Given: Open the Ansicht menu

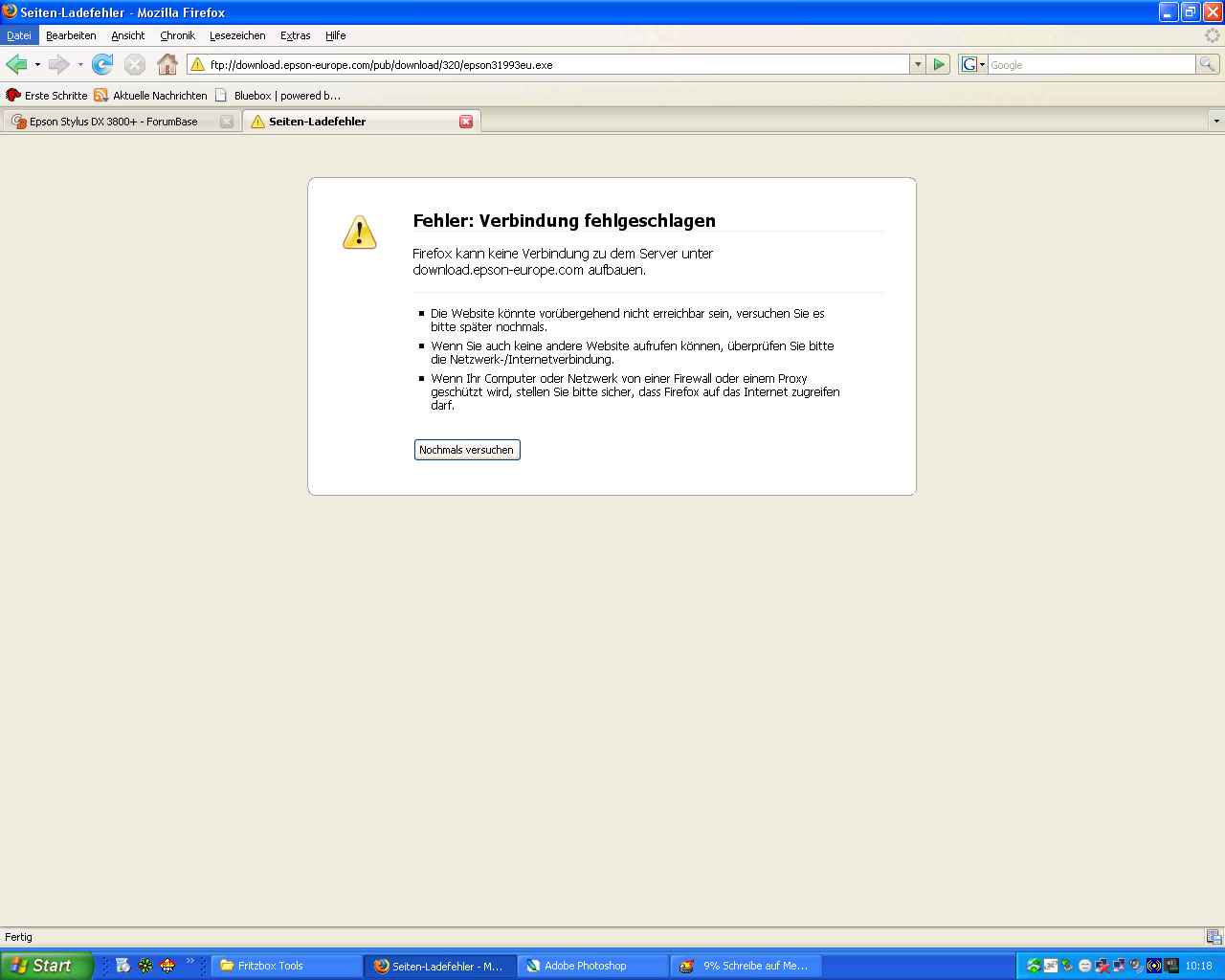Looking at the screenshot, I should [127, 35].
